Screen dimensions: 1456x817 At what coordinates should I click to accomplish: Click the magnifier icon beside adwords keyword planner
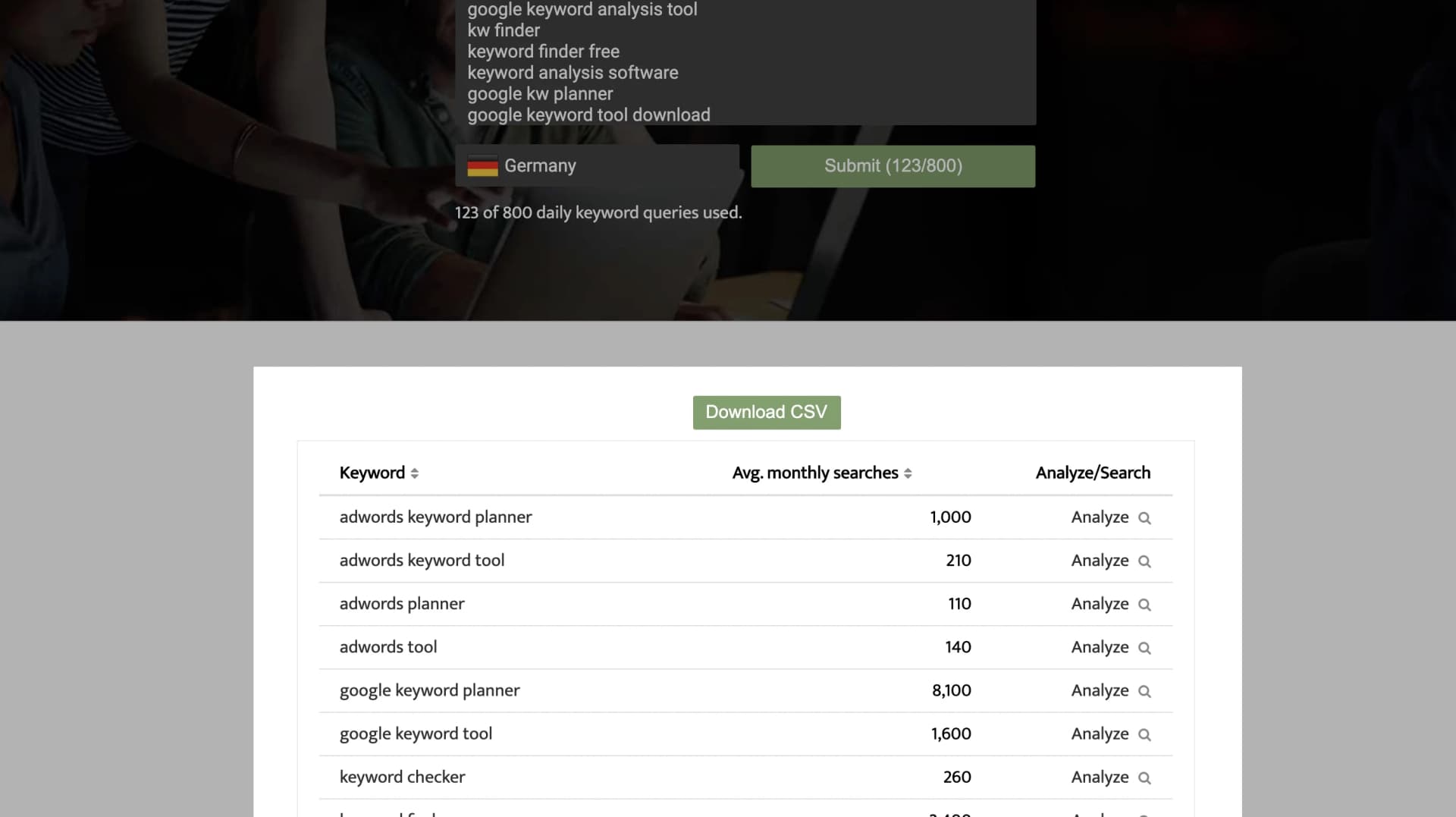point(1144,517)
